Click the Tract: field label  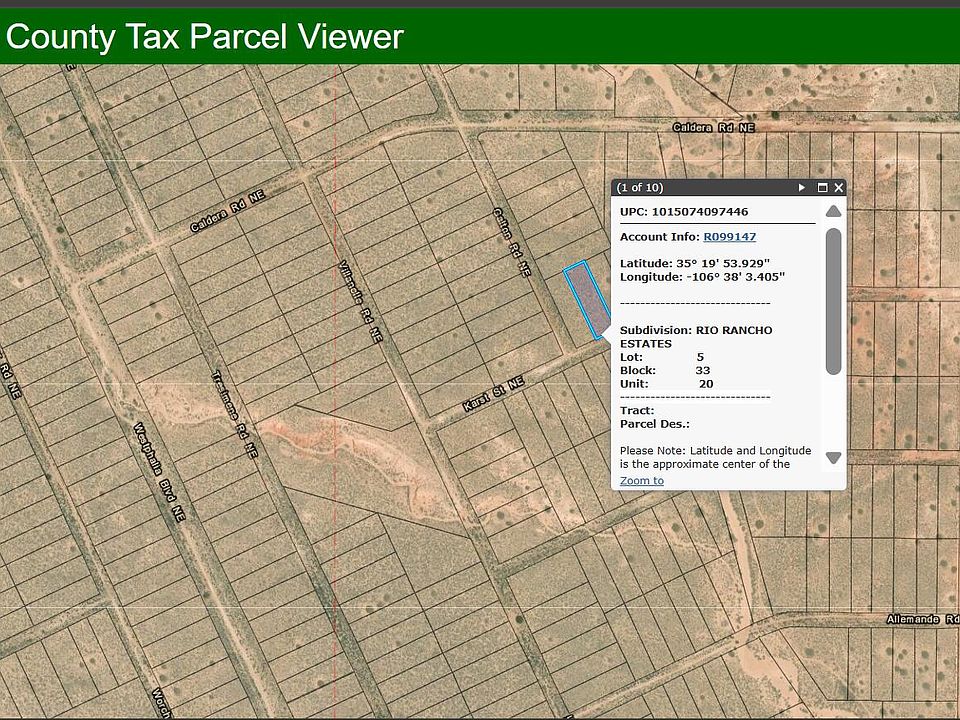tap(637, 410)
